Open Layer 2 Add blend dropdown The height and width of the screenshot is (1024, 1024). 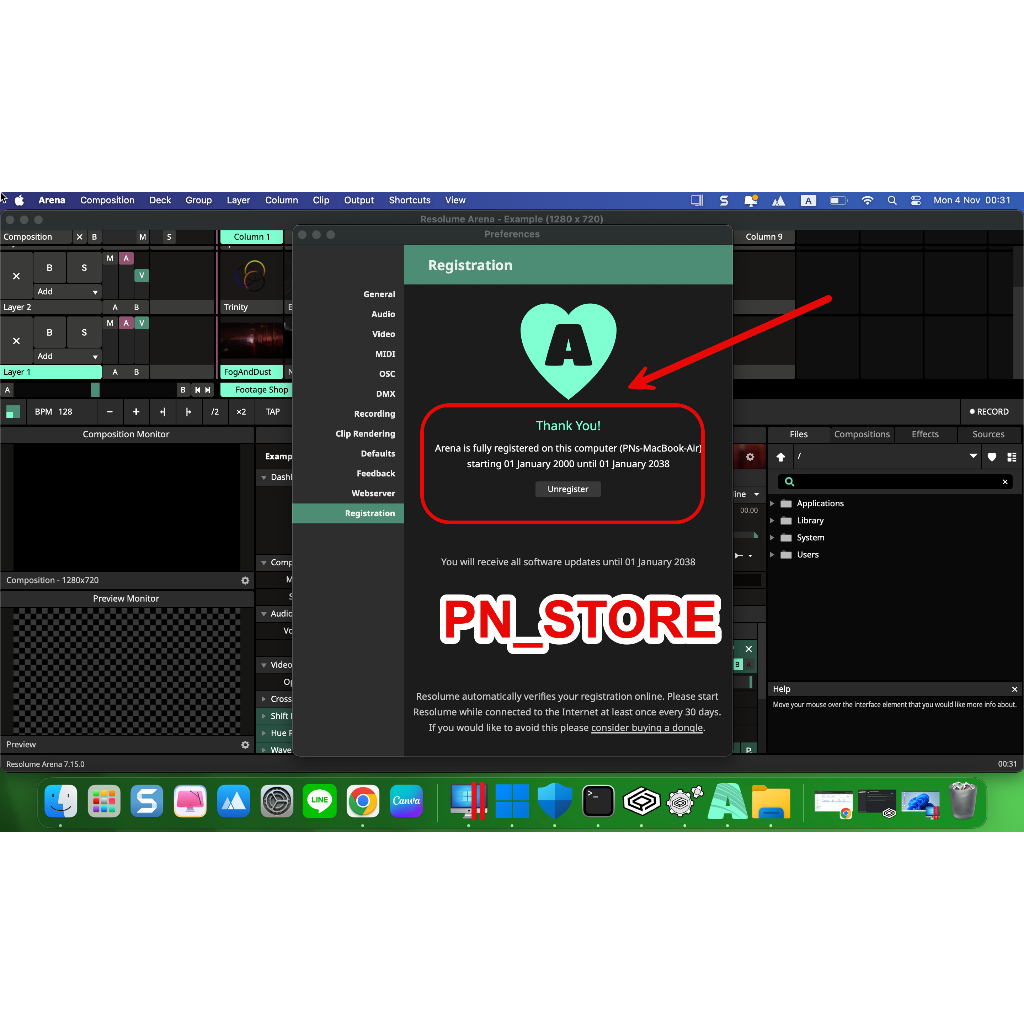[68, 291]
